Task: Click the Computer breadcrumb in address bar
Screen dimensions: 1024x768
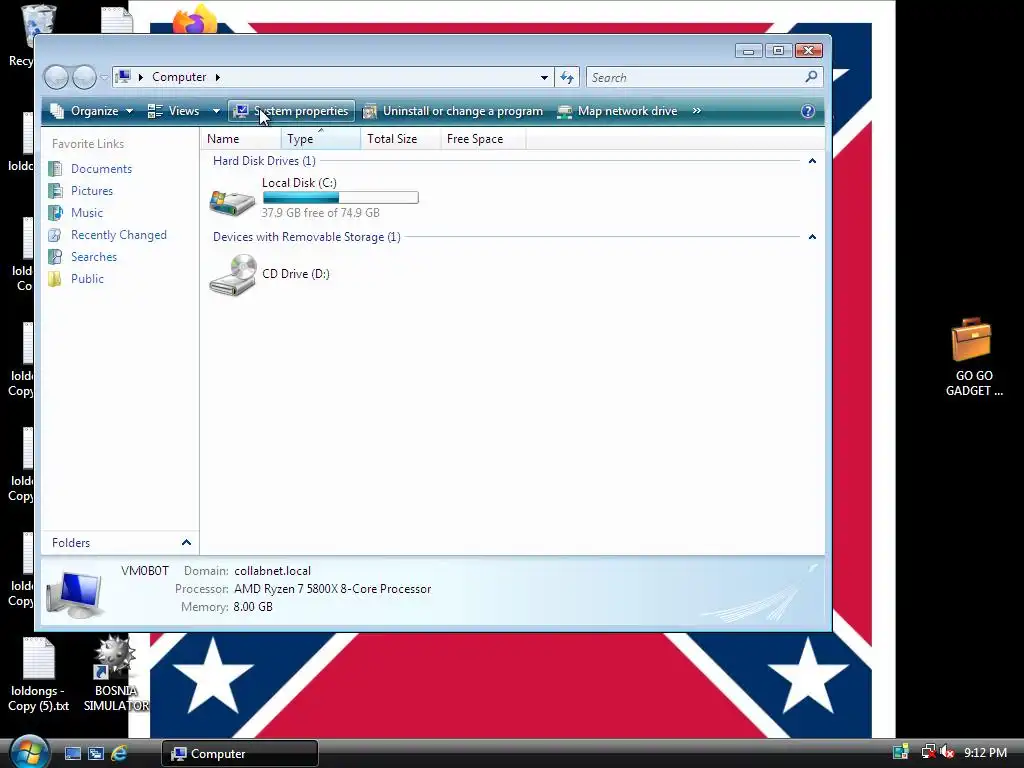Action: [179, 77]
